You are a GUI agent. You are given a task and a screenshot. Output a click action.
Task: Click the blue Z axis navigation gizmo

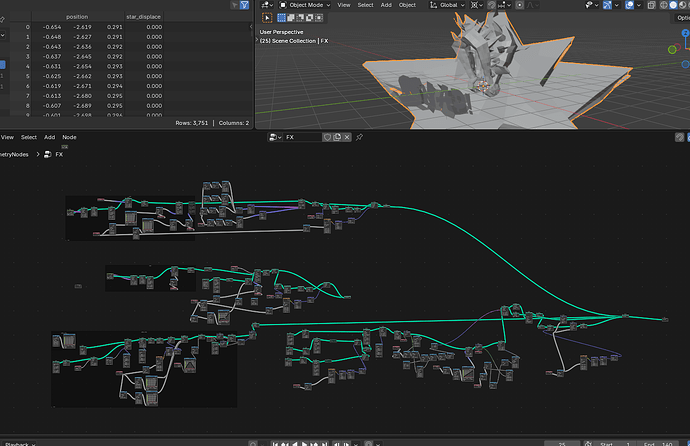click(685, 33)
